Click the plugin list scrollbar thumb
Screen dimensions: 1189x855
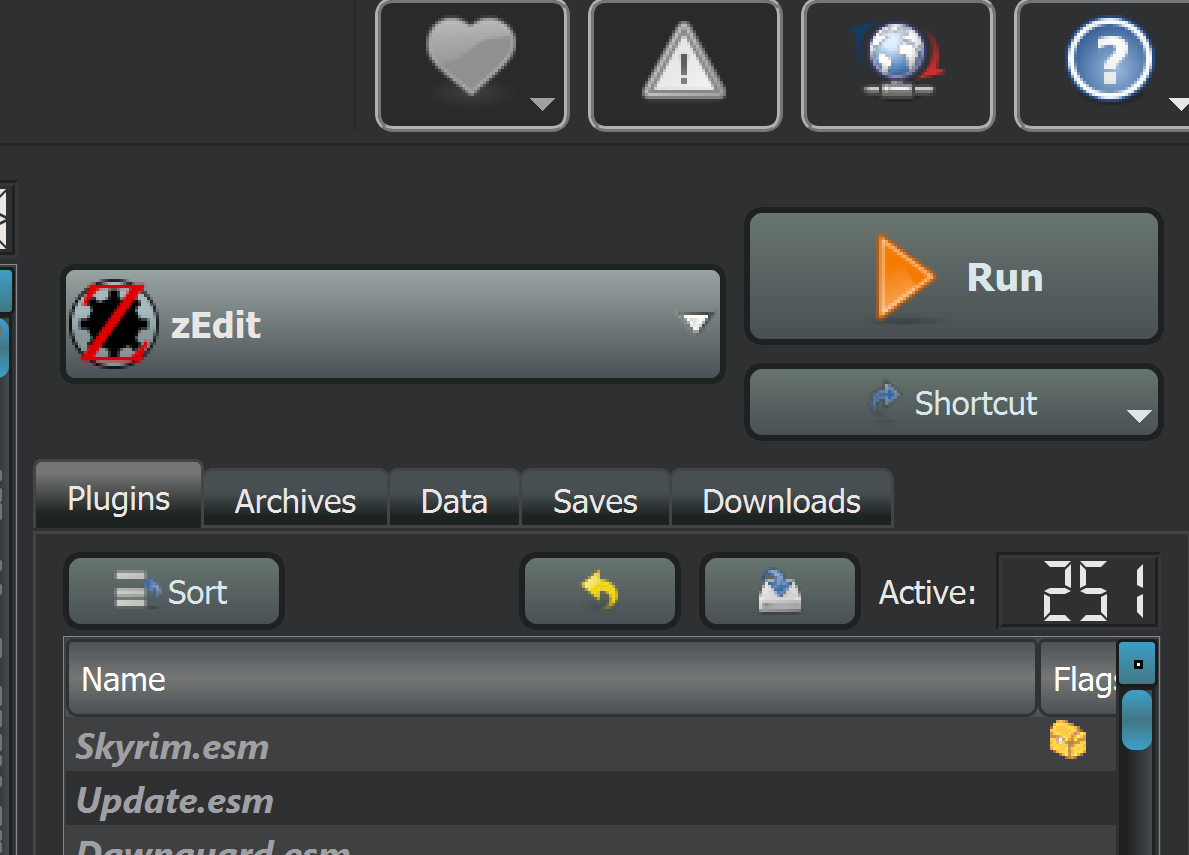(1137, 719)
